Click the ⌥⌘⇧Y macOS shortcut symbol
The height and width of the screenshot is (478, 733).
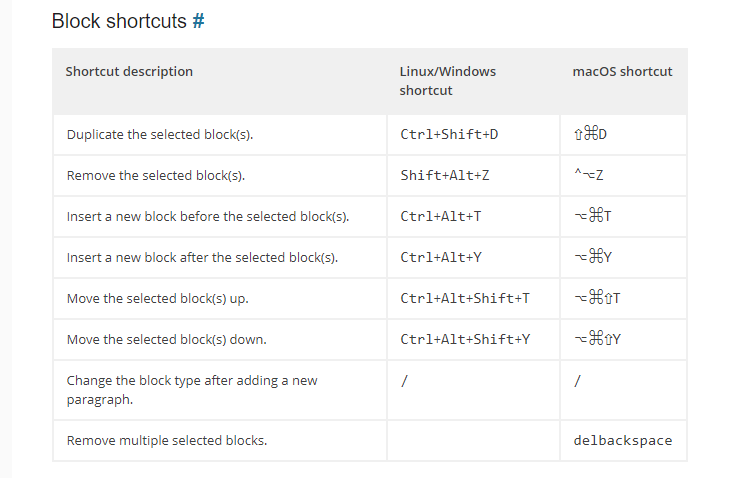[597, 339]
